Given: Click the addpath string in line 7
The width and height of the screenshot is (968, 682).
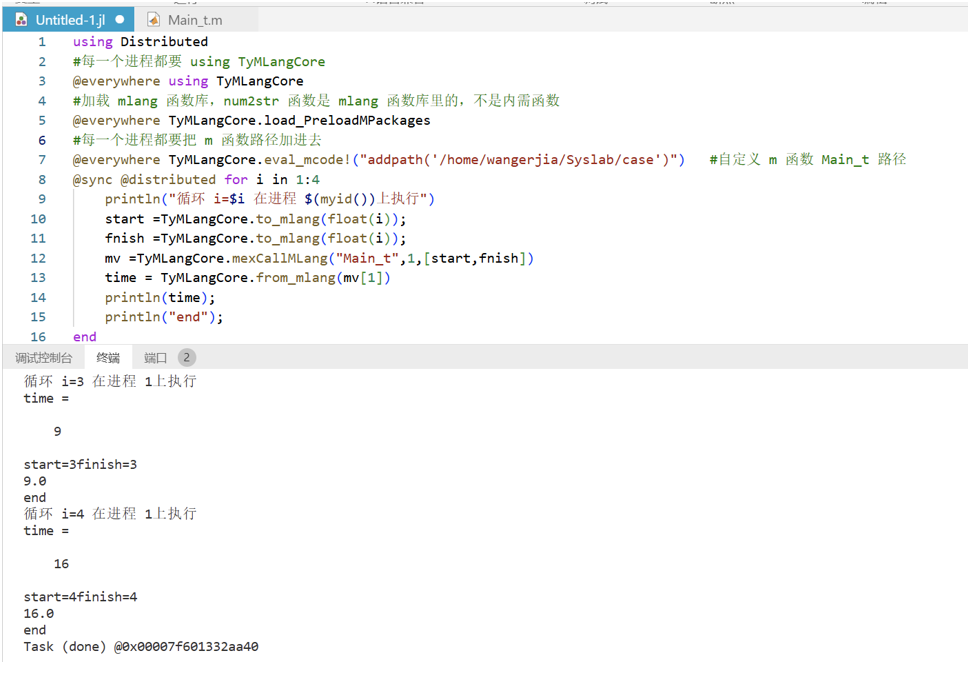Looking at the screenshot, I should pos(519,160).
